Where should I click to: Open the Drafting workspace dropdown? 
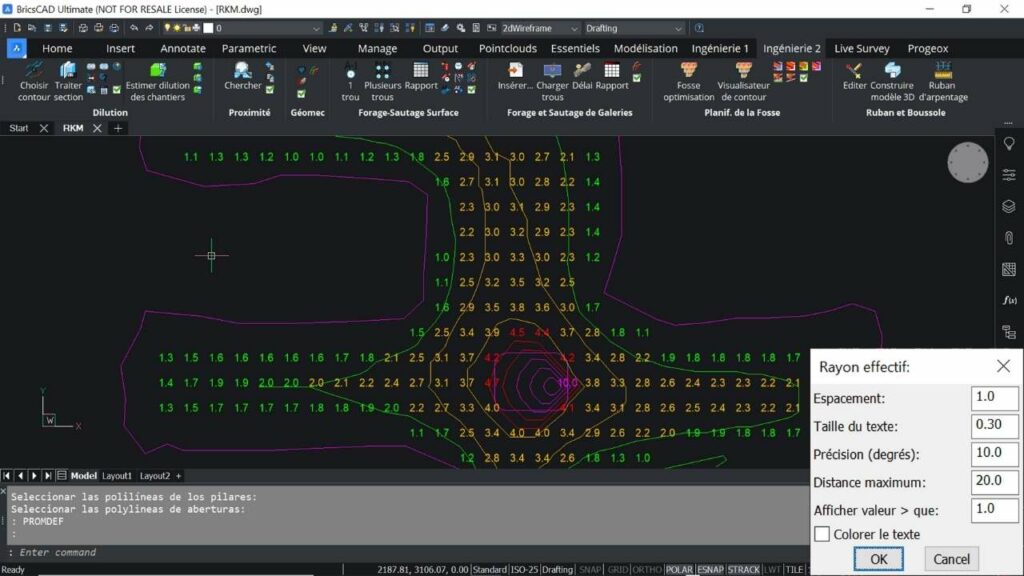tap(678, 29)
